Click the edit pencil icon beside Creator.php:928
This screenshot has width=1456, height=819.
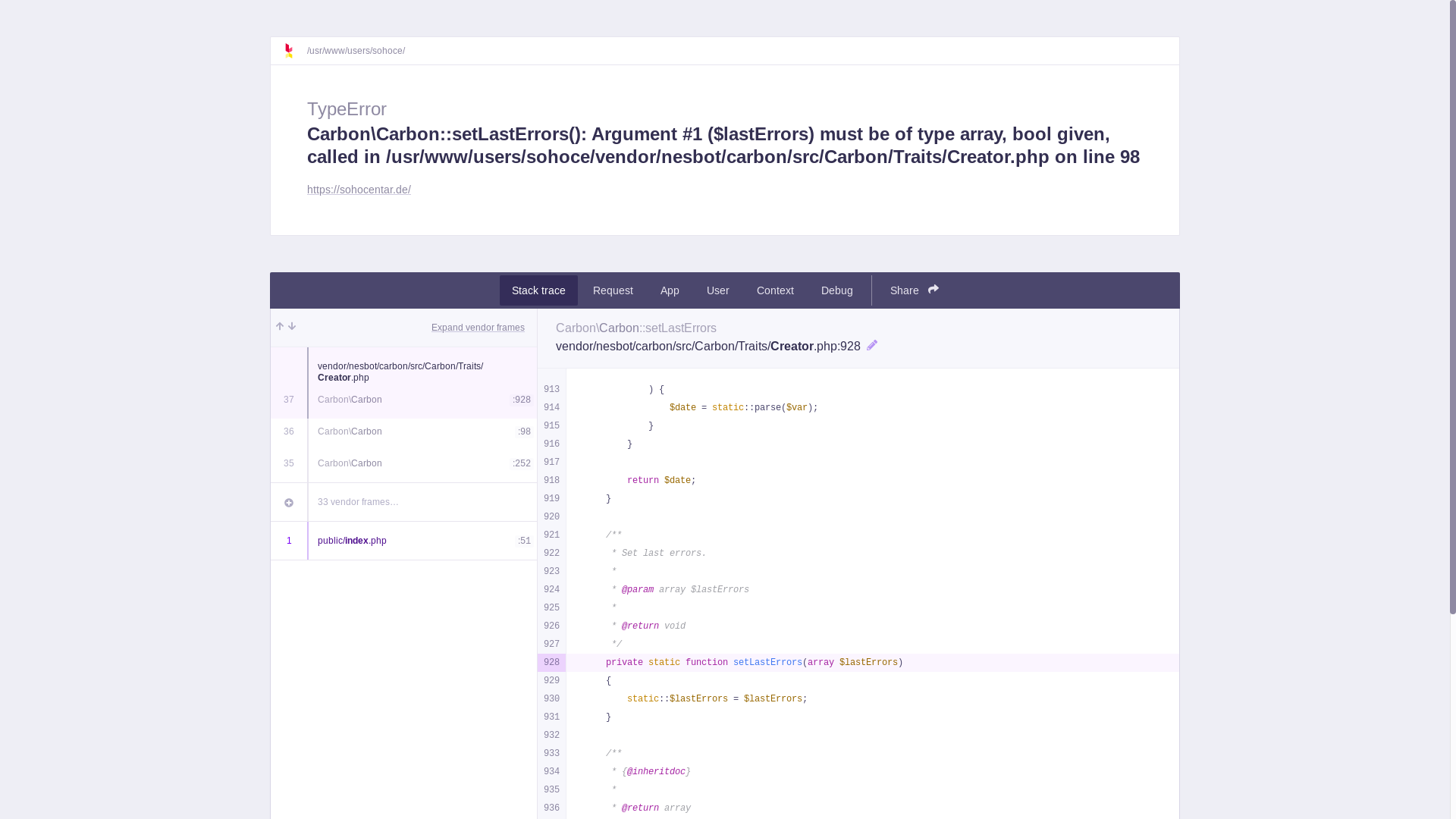[872, 346]
